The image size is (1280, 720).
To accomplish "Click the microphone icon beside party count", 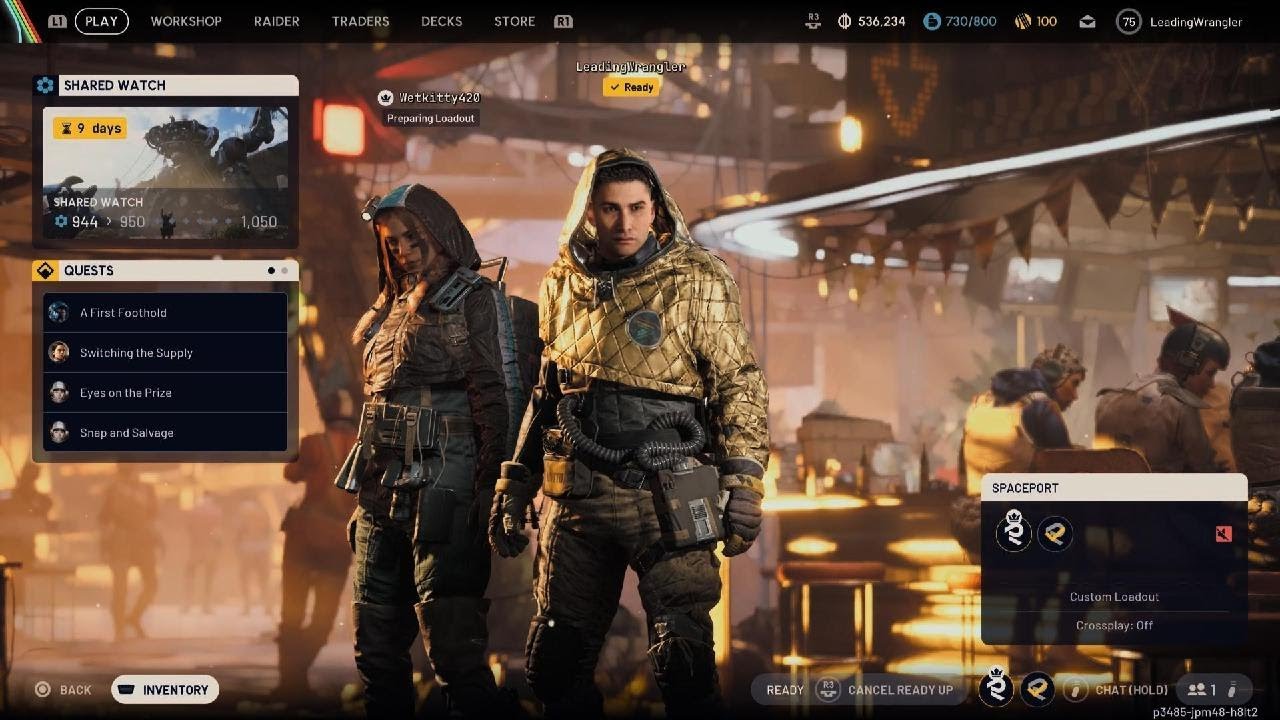I will (x=1232, y=689).
